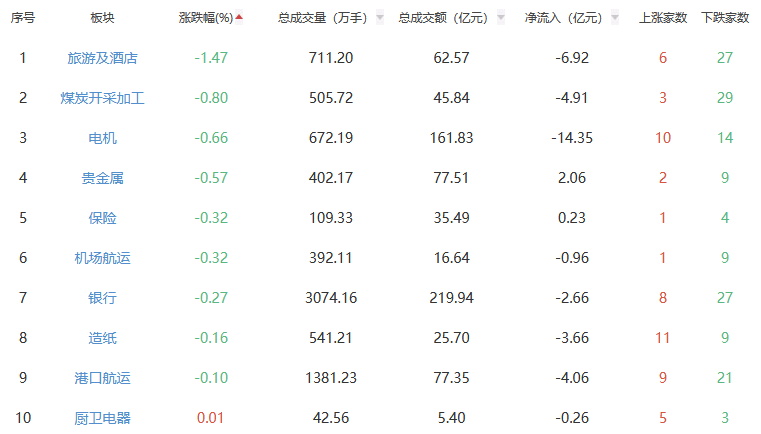Click the sort arrow beside 总成交量（万手）
The width and height of the screenshot is (761, 434).
(380, 18)
